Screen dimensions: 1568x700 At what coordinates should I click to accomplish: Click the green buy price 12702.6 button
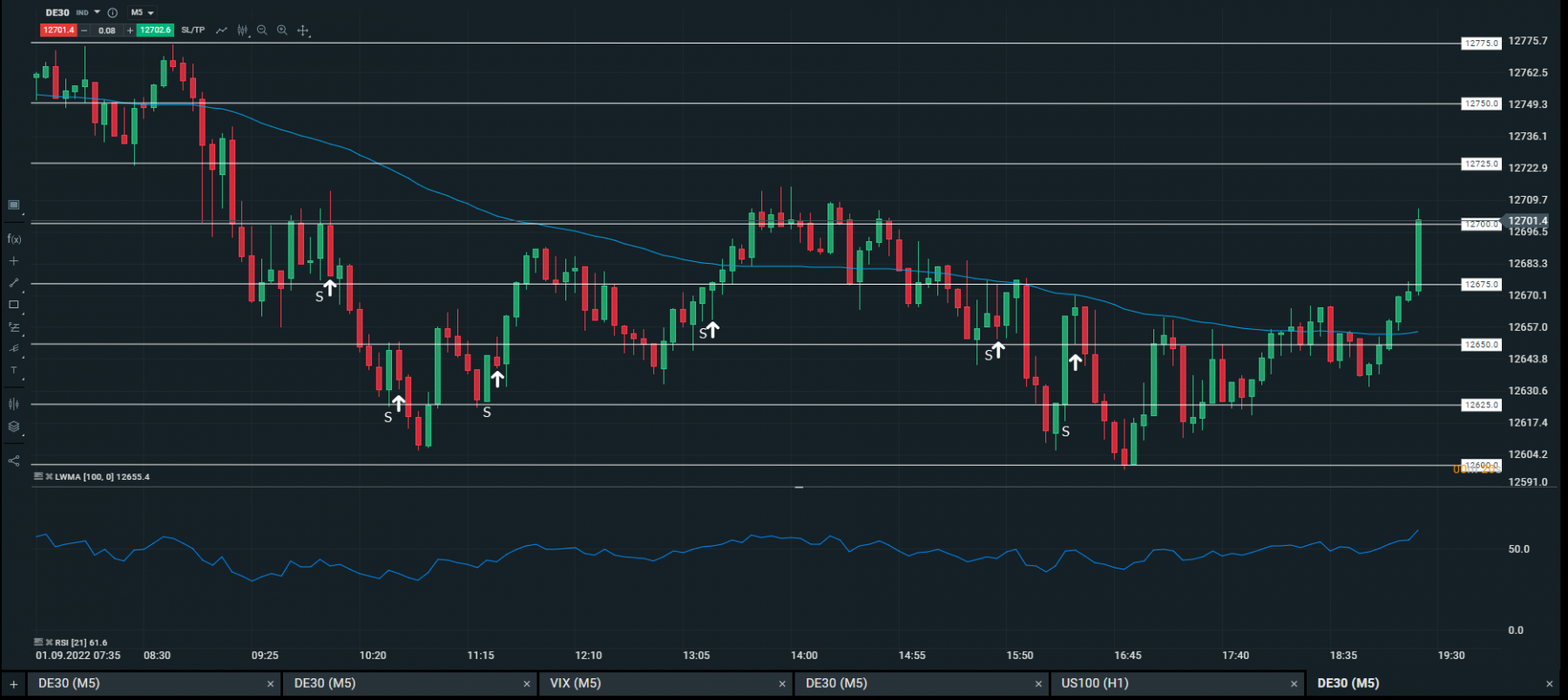click(155, 30)
